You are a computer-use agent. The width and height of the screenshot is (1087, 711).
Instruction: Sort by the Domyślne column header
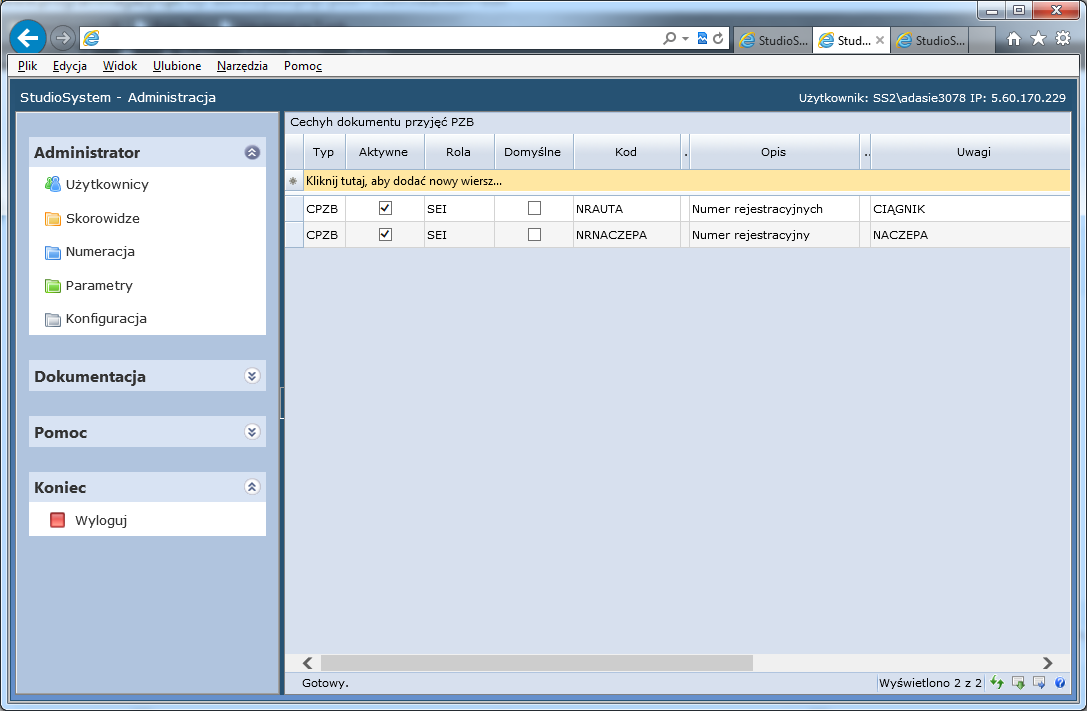point(533,152)
